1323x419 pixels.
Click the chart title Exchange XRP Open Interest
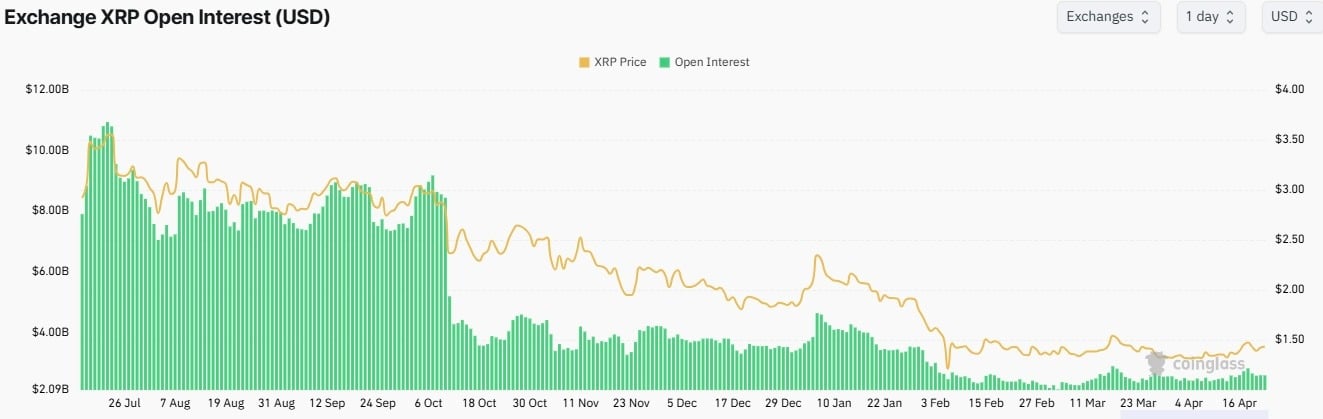(x=168, y=17)
